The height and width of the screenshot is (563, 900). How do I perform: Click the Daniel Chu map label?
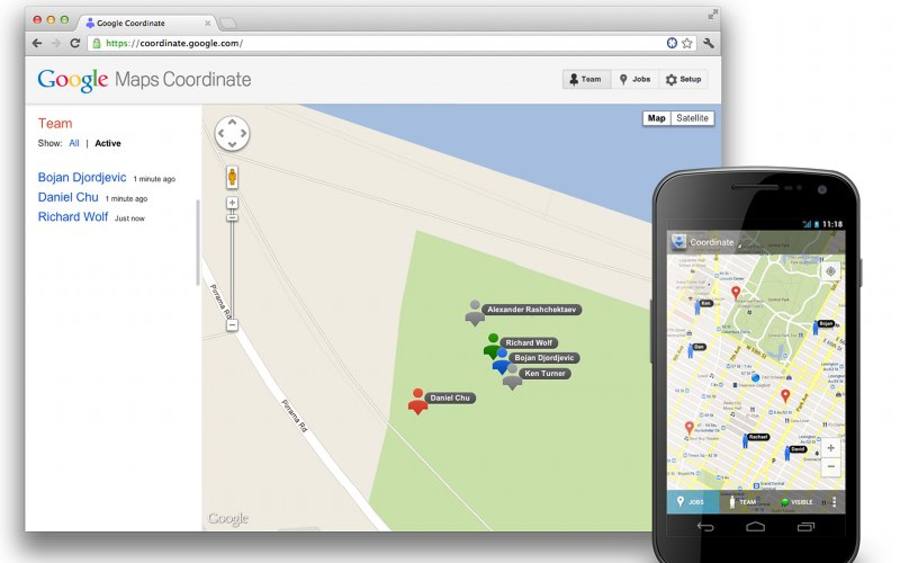(449, 398)
